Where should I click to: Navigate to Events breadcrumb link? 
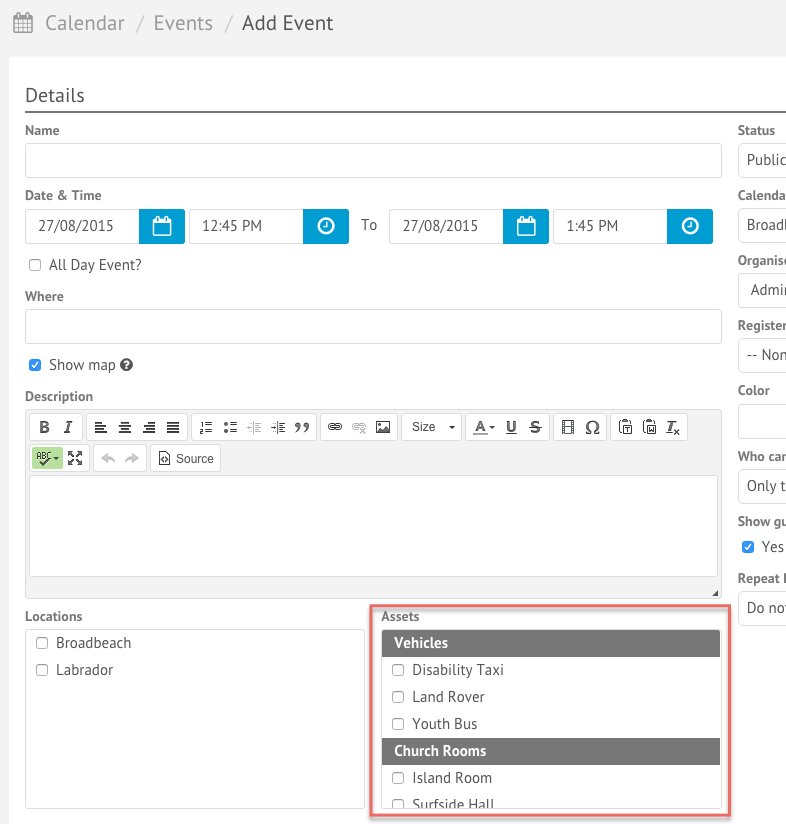pos(183,23)
